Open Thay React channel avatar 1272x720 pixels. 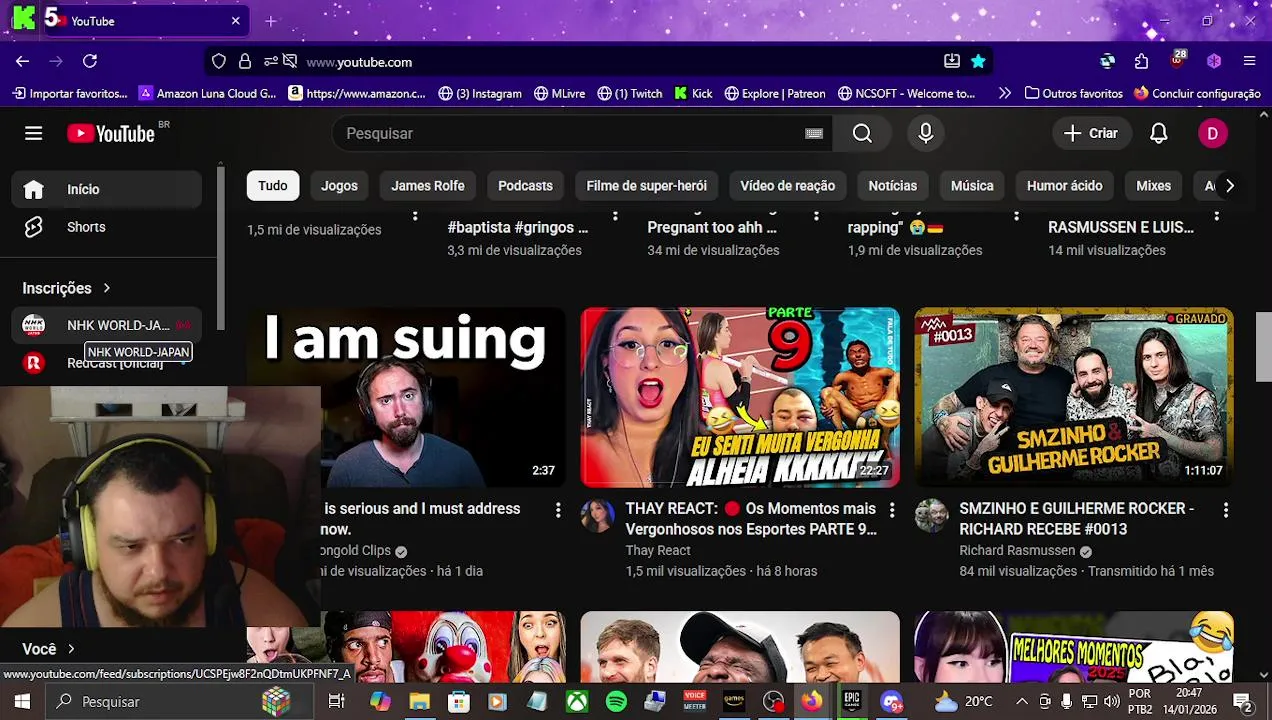(598, 516)
